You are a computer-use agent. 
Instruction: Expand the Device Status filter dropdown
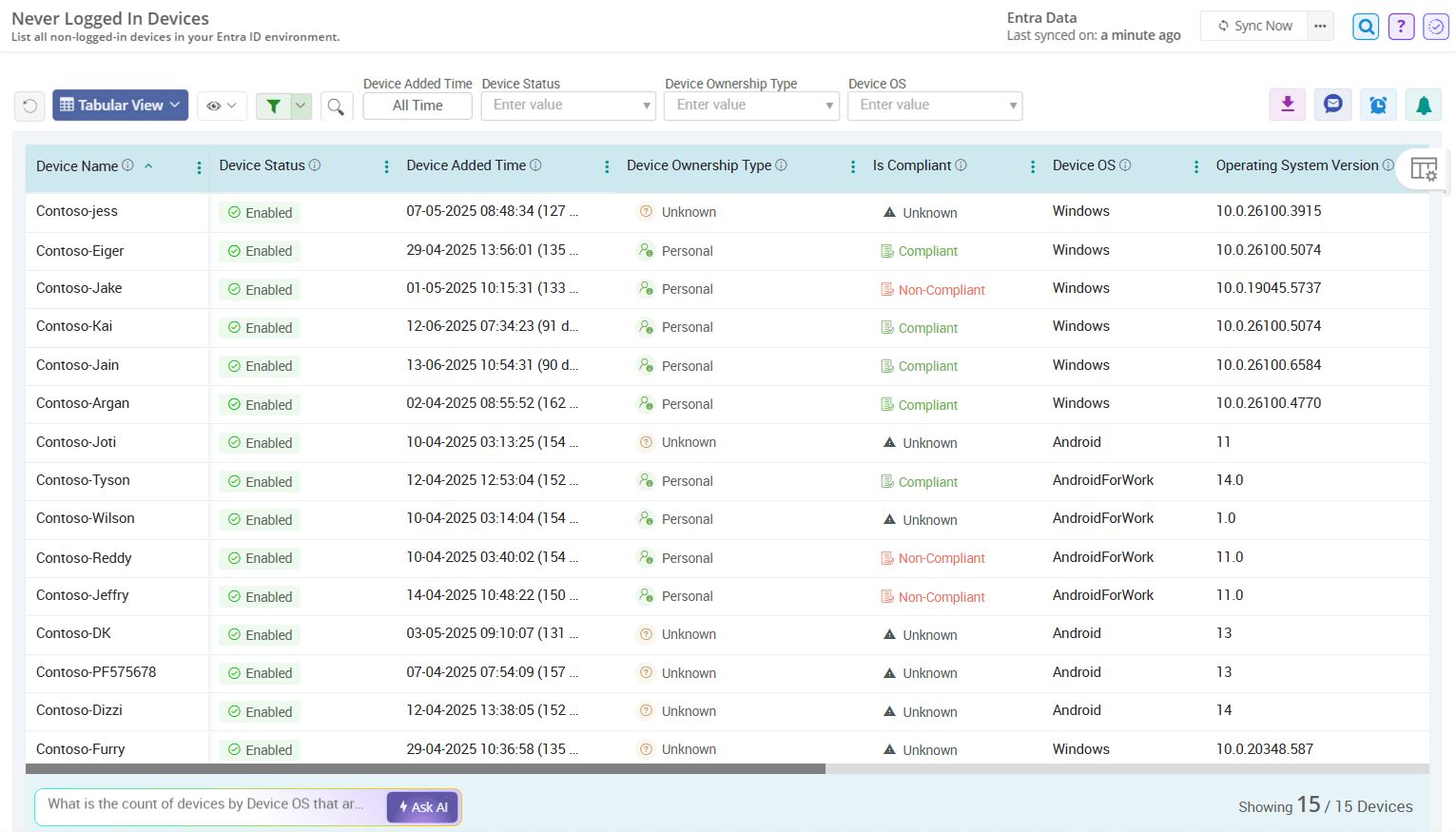click(x=648, y=106)
